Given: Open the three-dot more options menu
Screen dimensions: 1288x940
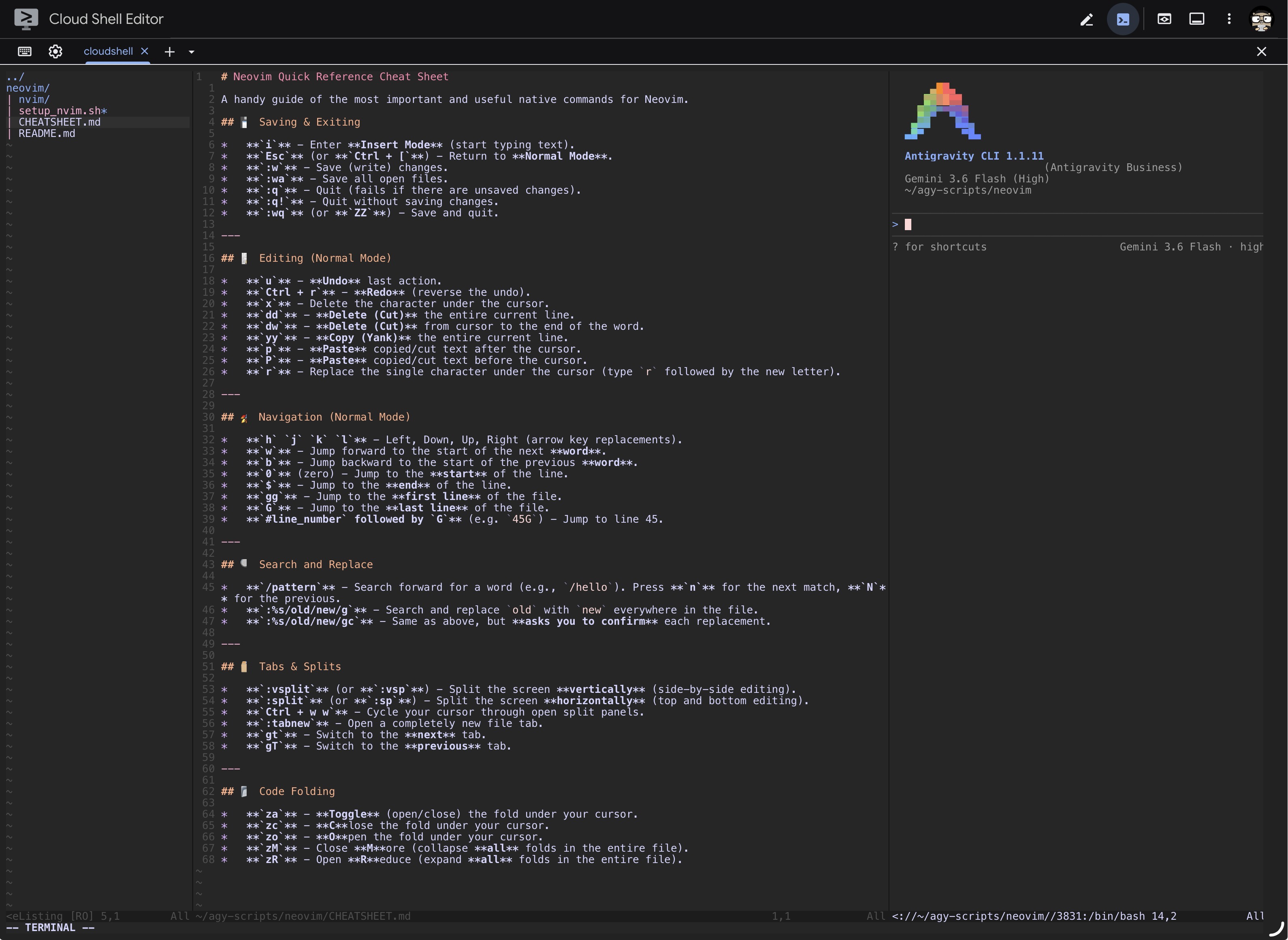Looking at the screenshot, I should [1229, 19].
